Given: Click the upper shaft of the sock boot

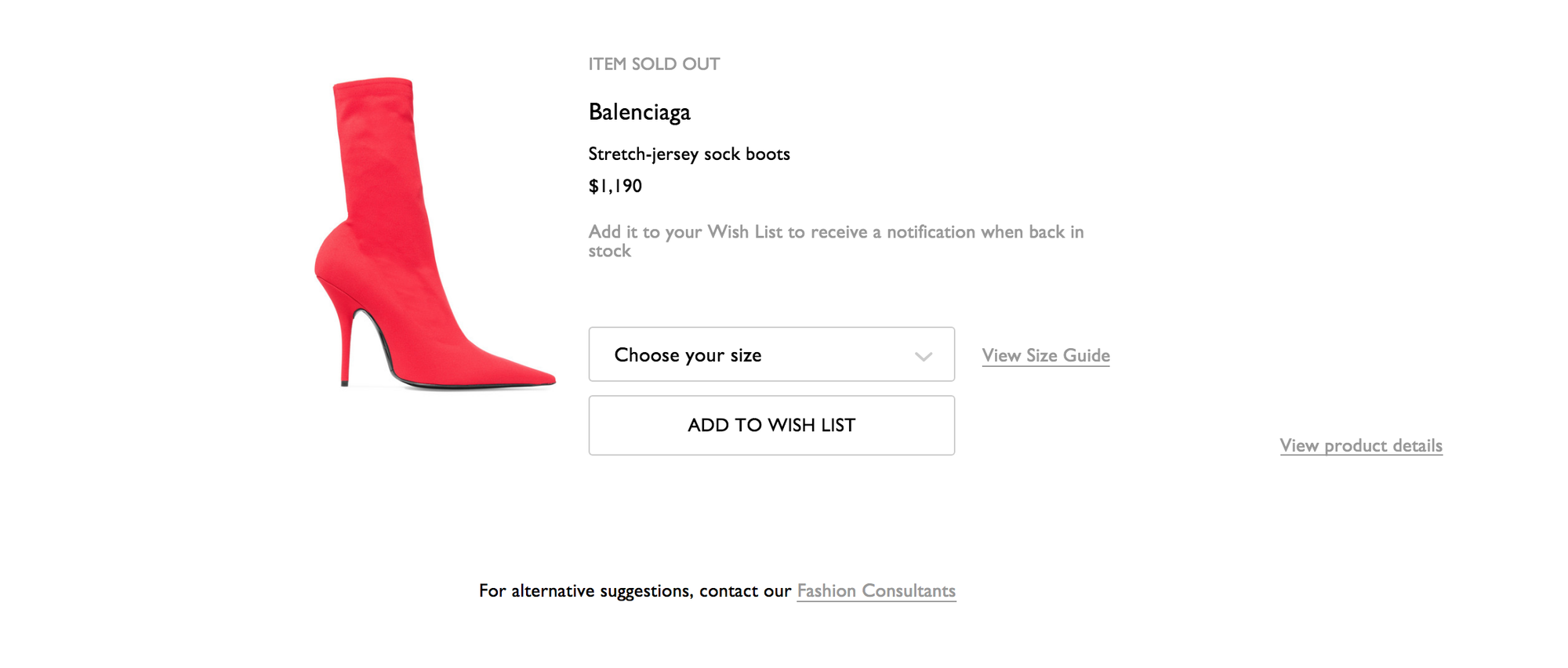Looking at the screenshot, I should (377, 149).
